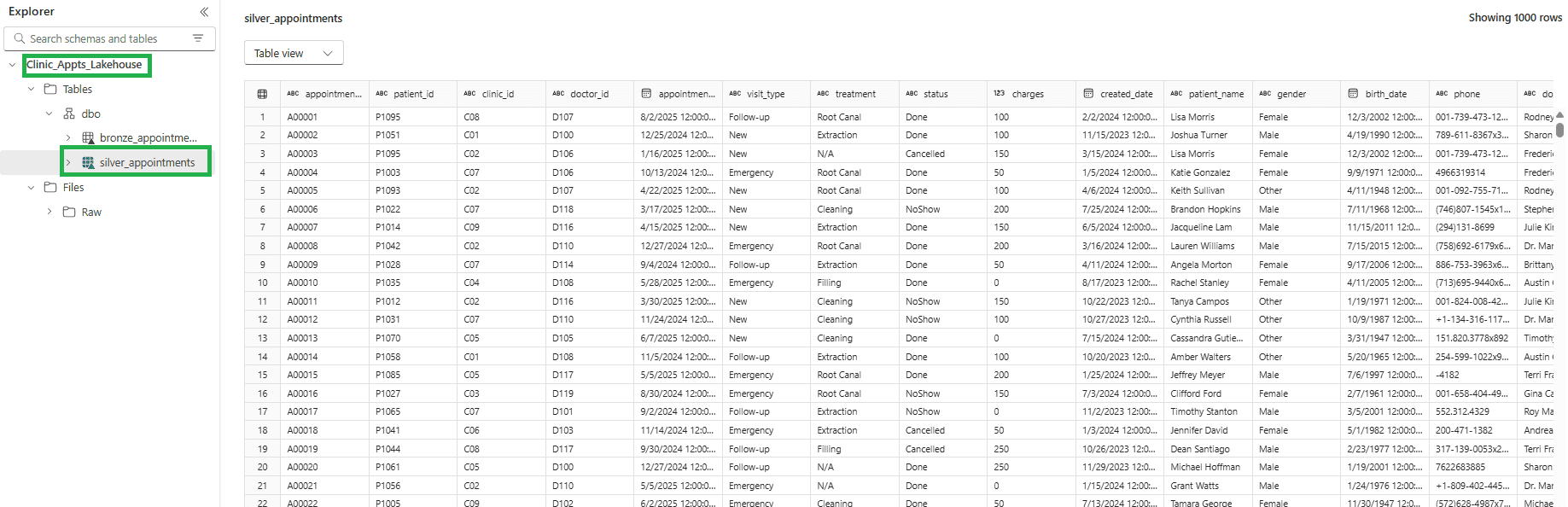Click the visit_type column header

click(765, 94)
